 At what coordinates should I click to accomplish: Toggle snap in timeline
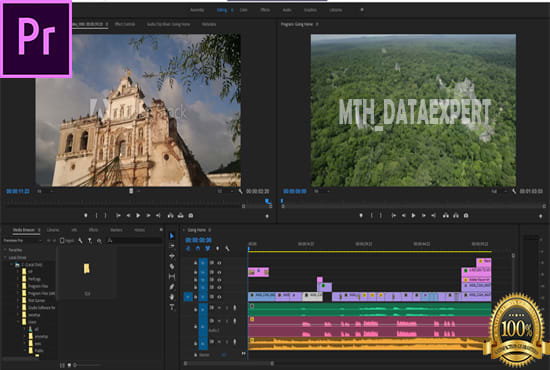198,249
